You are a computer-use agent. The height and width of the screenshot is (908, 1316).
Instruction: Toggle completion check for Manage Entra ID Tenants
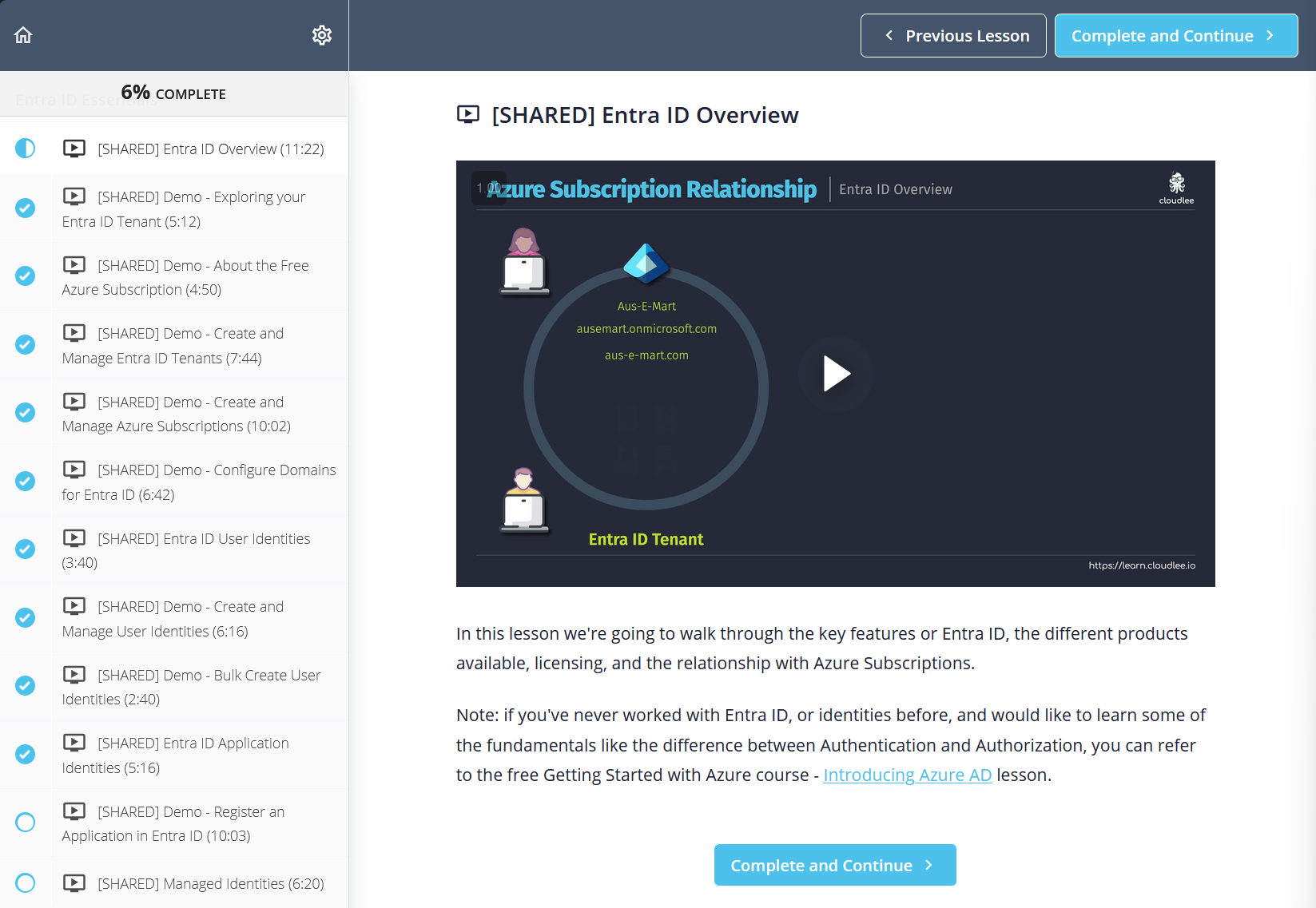26,345
